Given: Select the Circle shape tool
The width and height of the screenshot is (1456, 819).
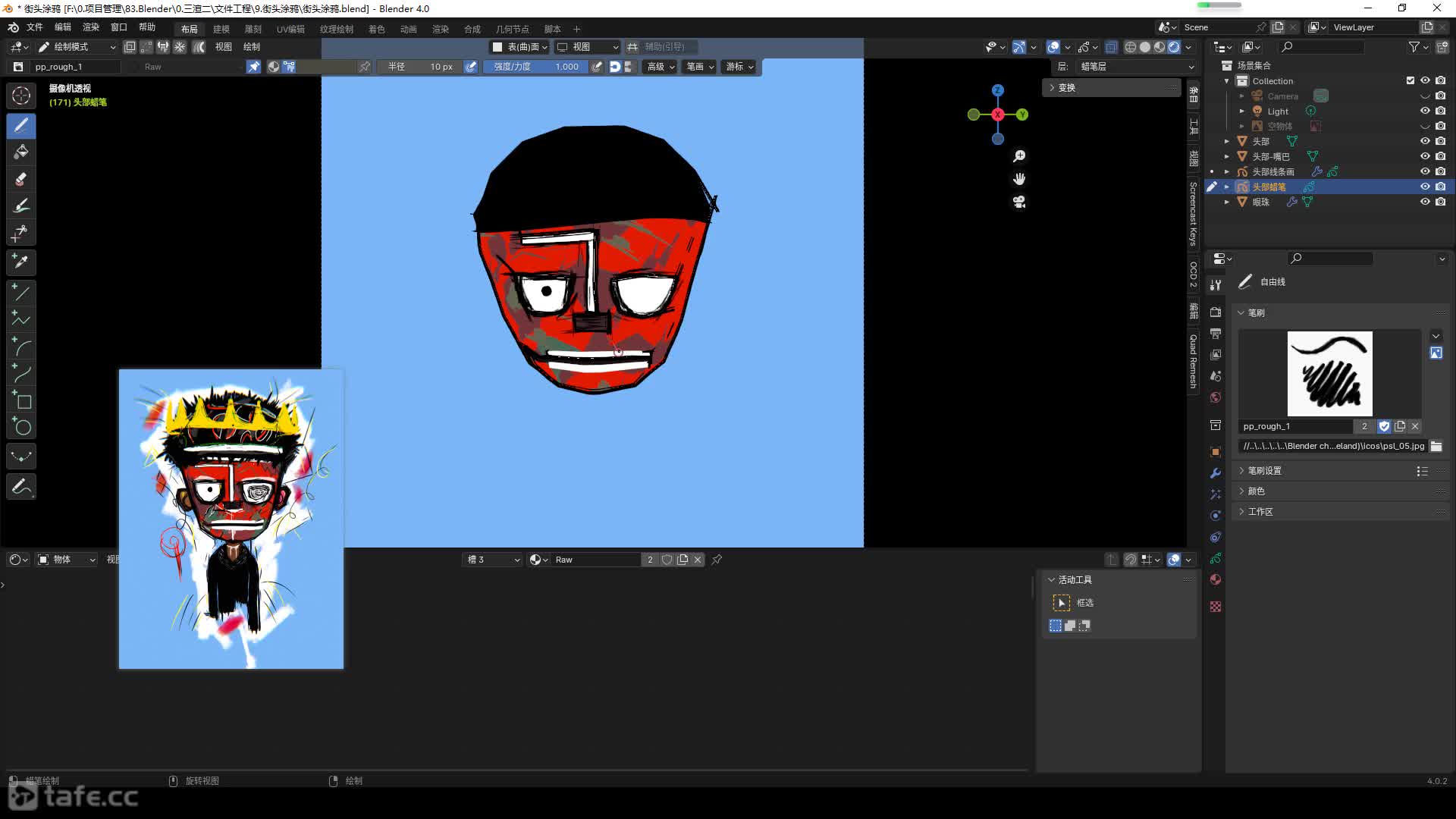Looking at the screenshot, I should click(x=21, y=427).
